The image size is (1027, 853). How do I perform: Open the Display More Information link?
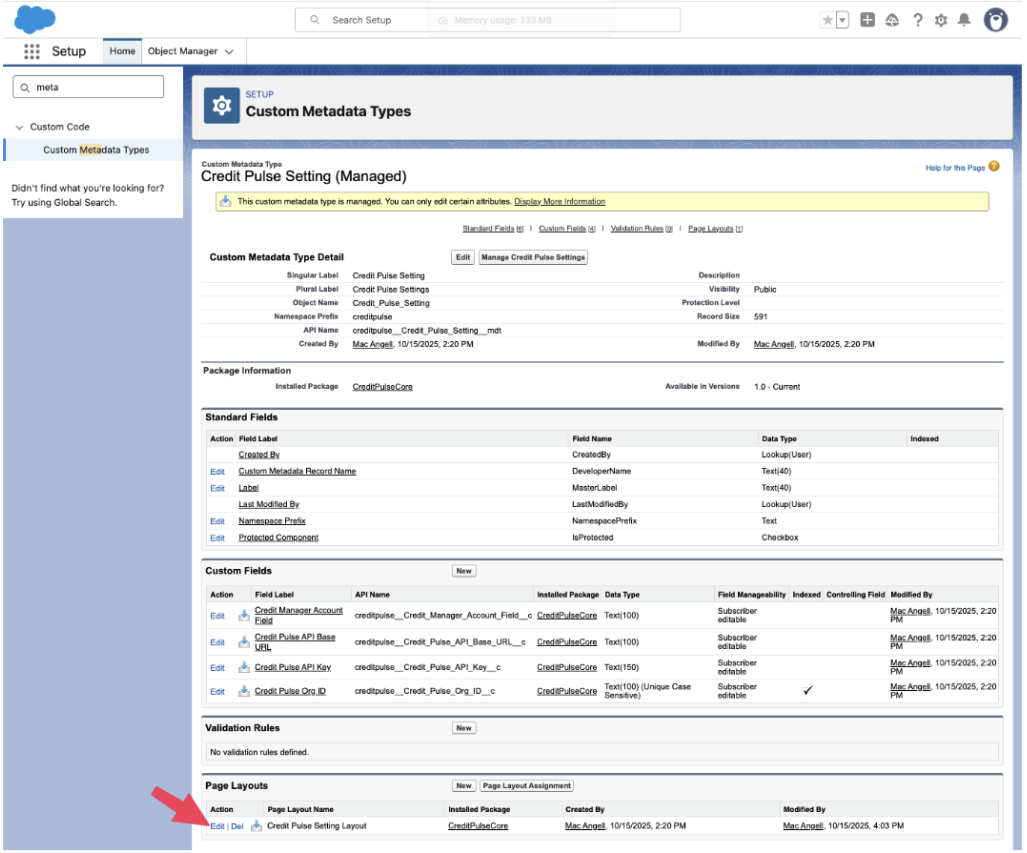(x=559, y=201)
